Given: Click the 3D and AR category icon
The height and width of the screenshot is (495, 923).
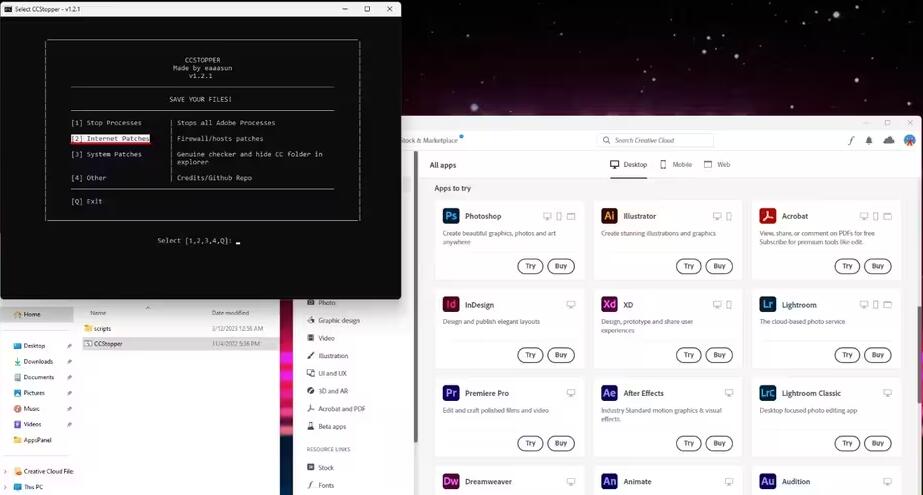Looking at the screenshot, I should coord(311,391).
